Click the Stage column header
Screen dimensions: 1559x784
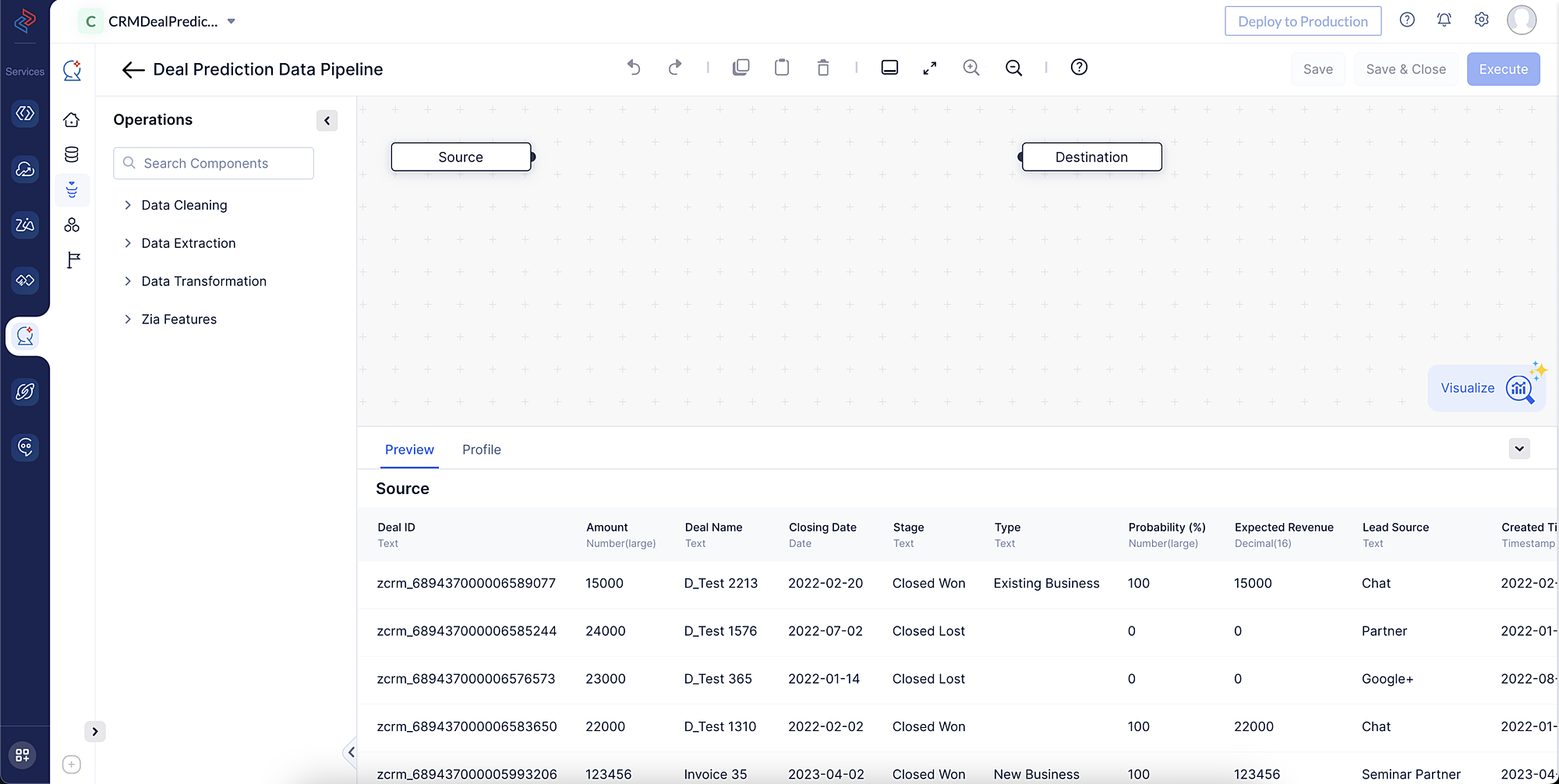(x=908, y=528)
